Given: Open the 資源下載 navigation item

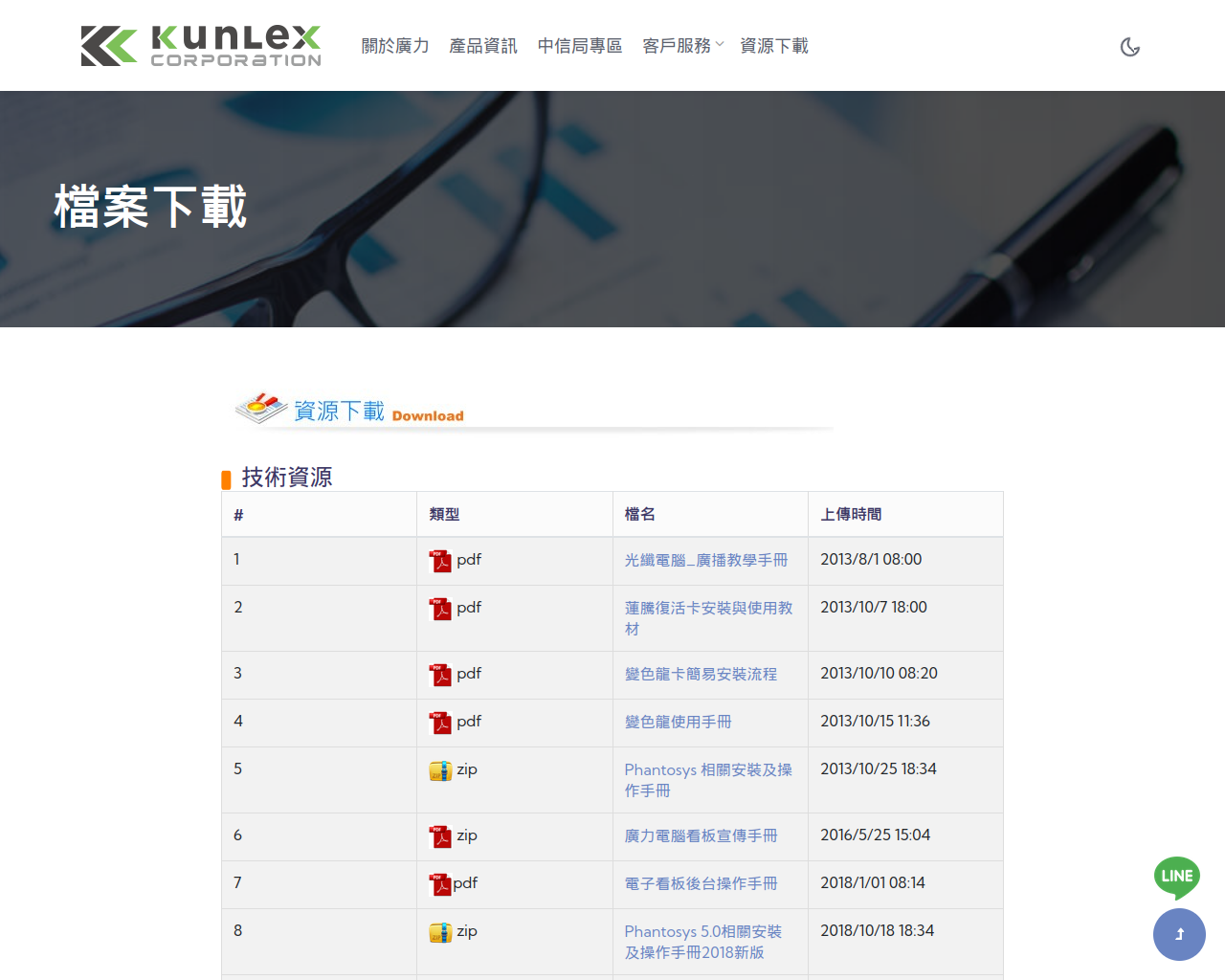Looking at the screenshot, I should pos(774,46).
